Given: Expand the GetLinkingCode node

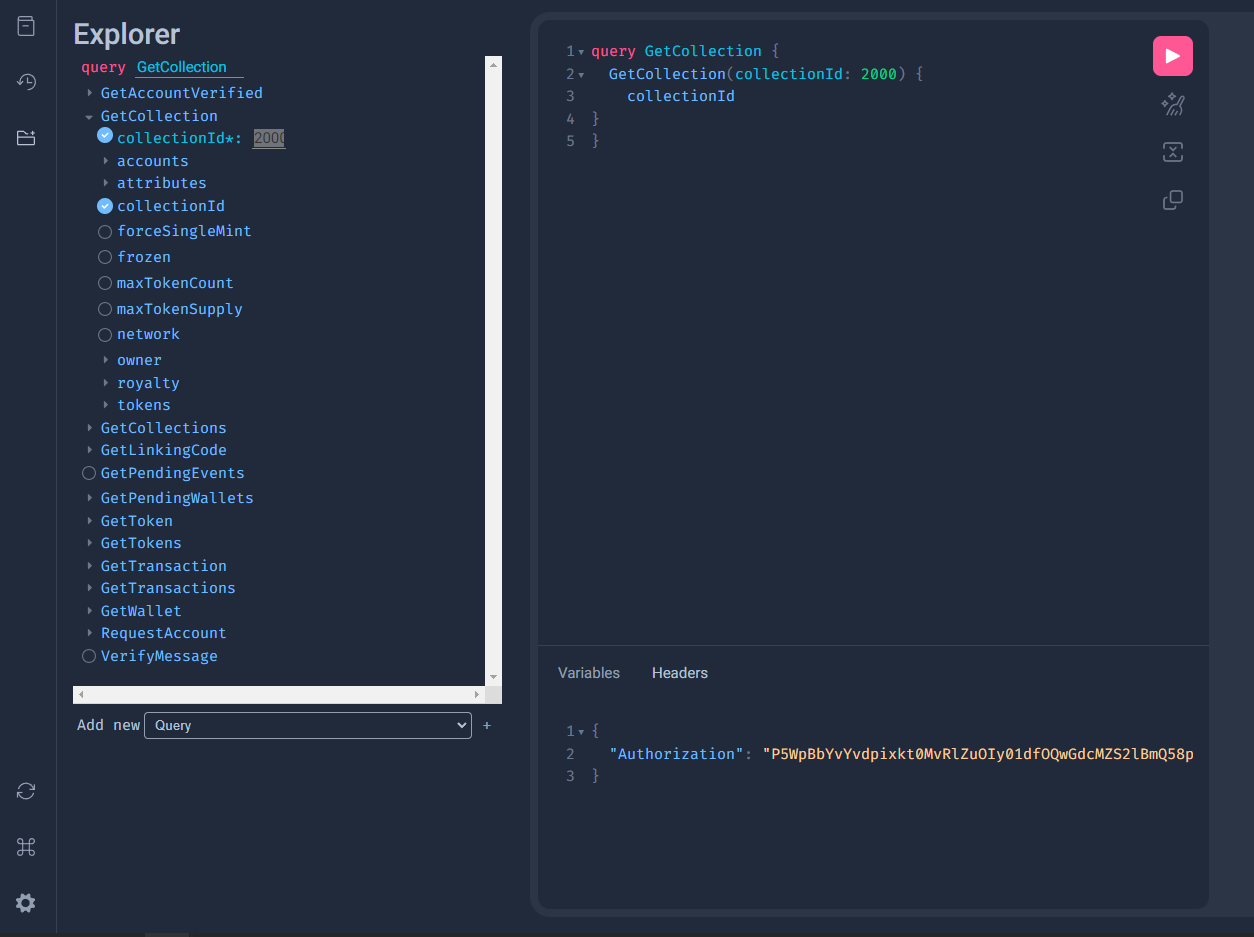Looking at the screenshot, I should pos(90,450).
